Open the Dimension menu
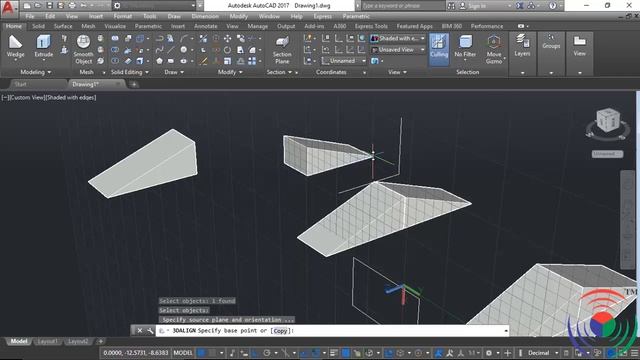 coord(205,16)
